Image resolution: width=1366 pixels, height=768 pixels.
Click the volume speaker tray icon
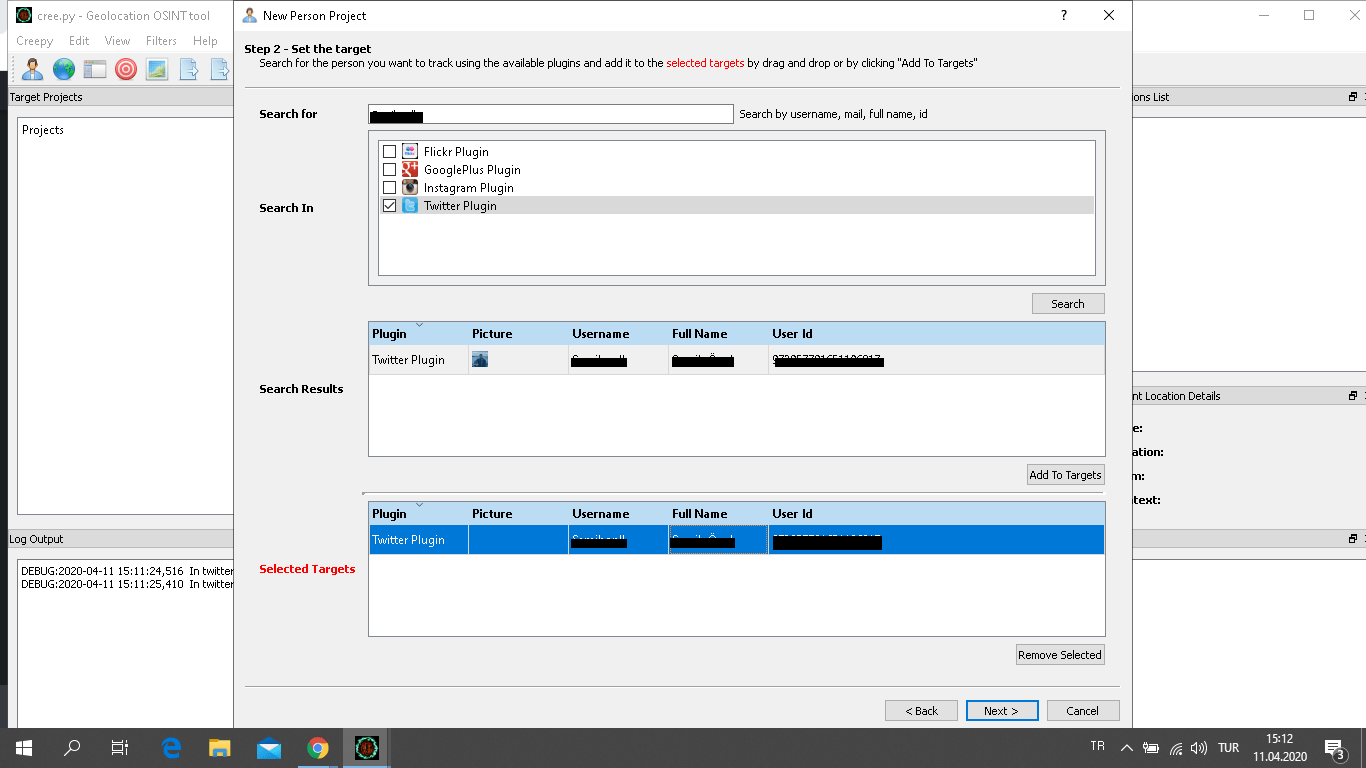click(x=1199, y=747)
